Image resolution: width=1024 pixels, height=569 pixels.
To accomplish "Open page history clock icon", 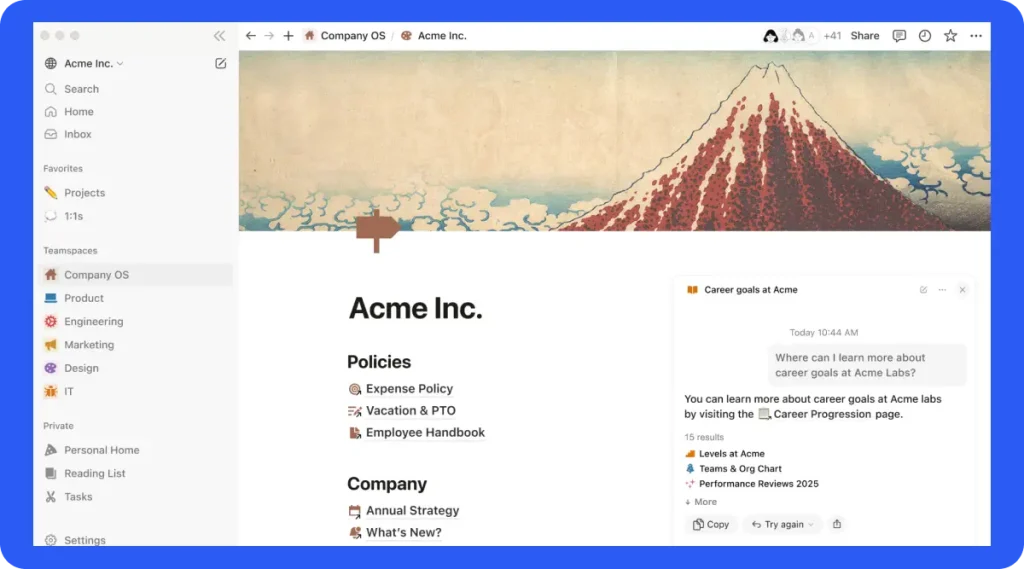I will click(x=925, y=36).
